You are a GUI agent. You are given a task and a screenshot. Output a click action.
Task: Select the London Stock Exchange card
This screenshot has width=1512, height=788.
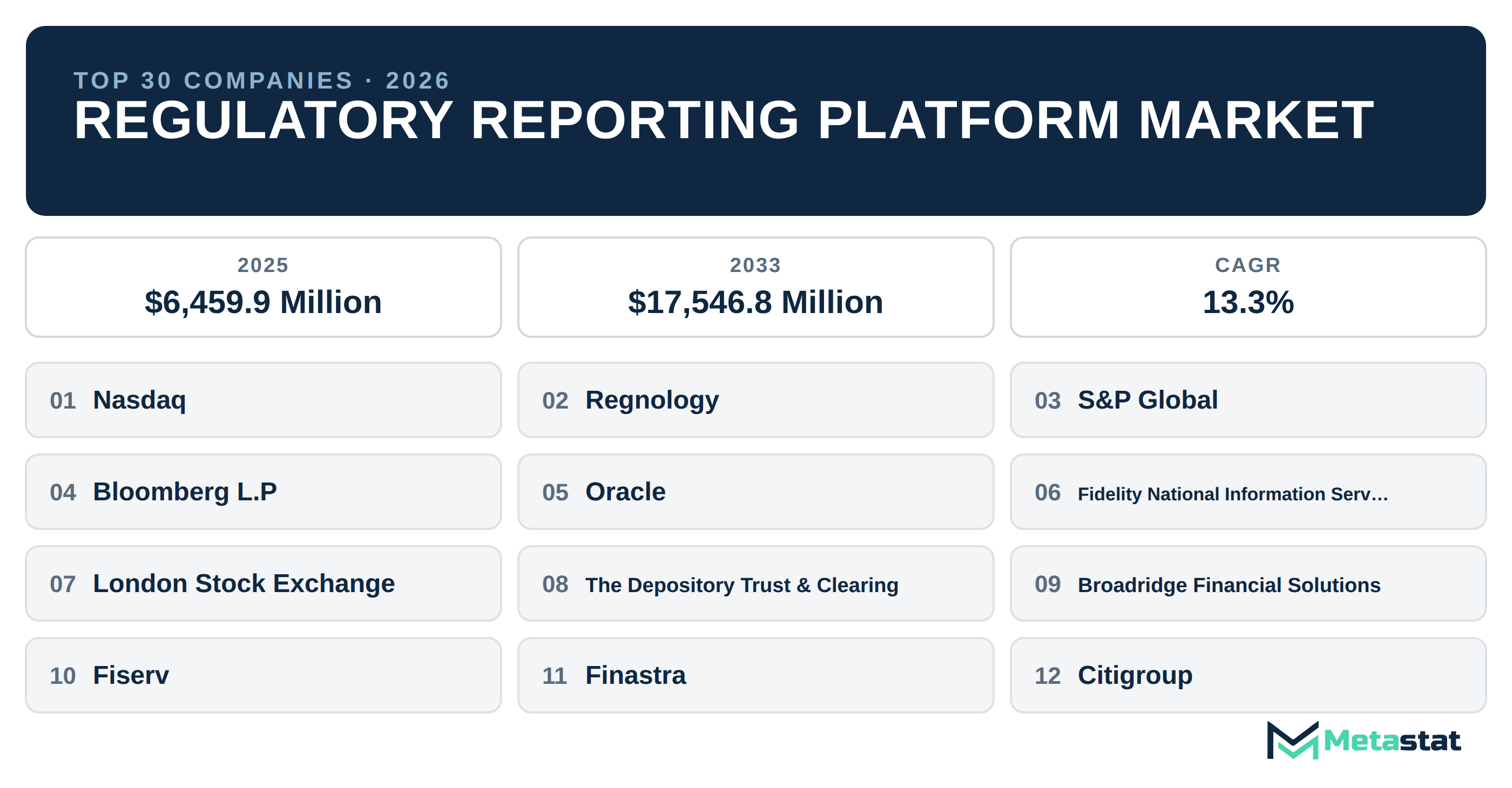(x=263, y=583)
